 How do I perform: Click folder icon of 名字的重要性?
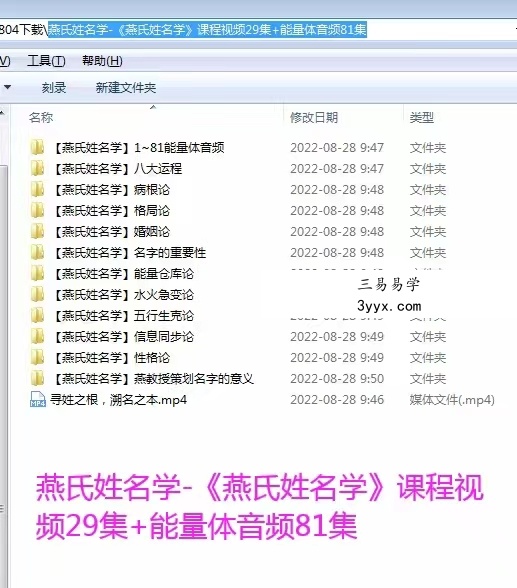(37, 252)
